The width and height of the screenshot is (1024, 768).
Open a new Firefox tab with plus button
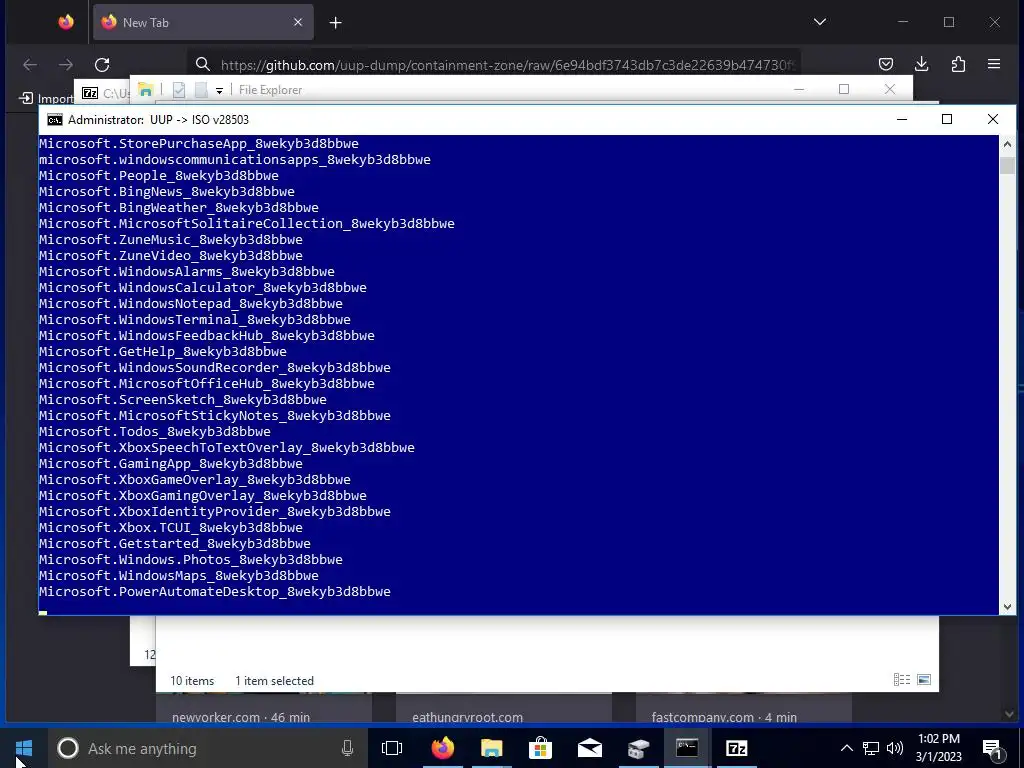[336, 23]
